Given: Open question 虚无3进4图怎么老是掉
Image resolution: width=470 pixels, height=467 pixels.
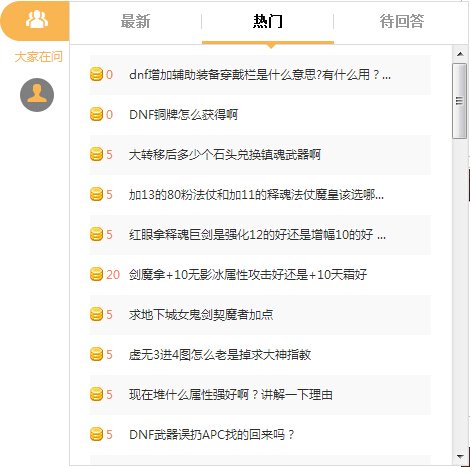Looking at the screenshot, I should pos(220,355).
